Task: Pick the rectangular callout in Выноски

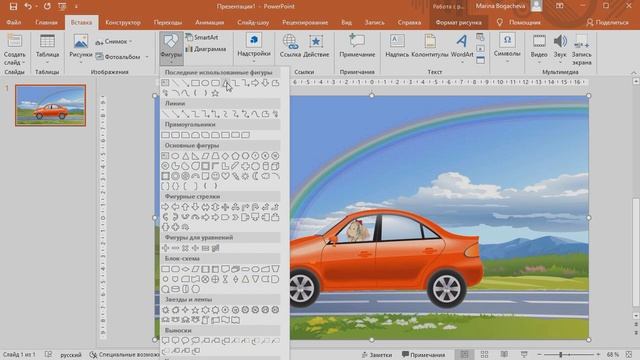Action: tap(165, 340)
